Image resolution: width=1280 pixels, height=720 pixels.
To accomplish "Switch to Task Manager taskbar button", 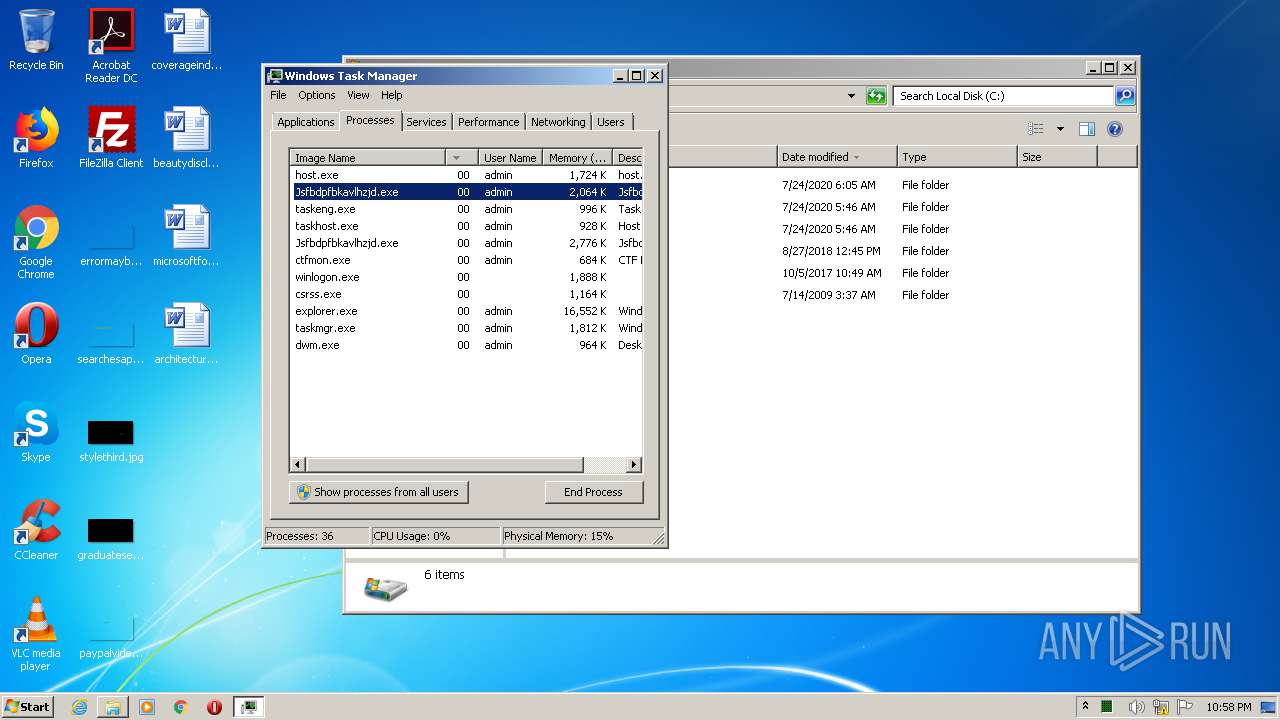I will click(248, 707).
